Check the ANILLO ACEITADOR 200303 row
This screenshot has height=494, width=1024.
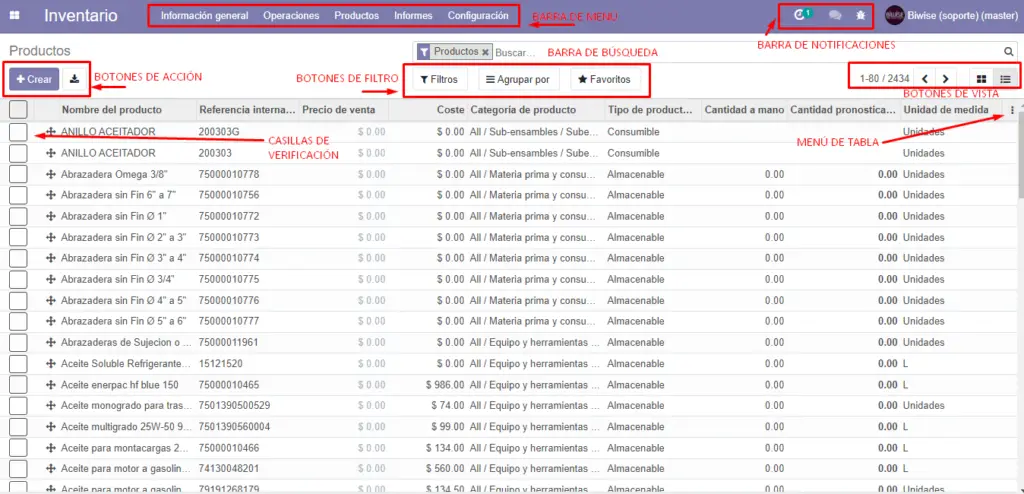(18, 154)
